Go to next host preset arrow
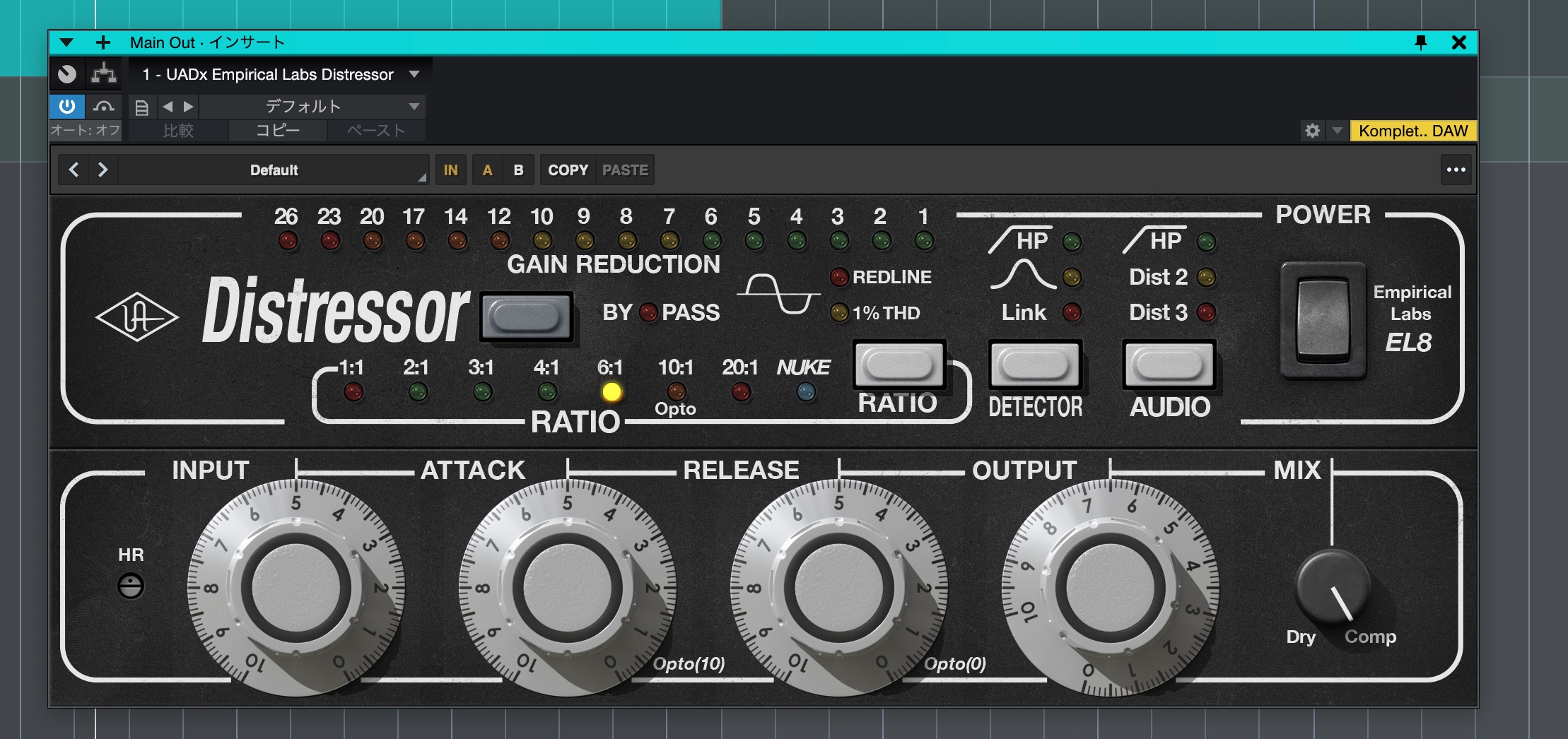1568x739 pixels. 189,107
